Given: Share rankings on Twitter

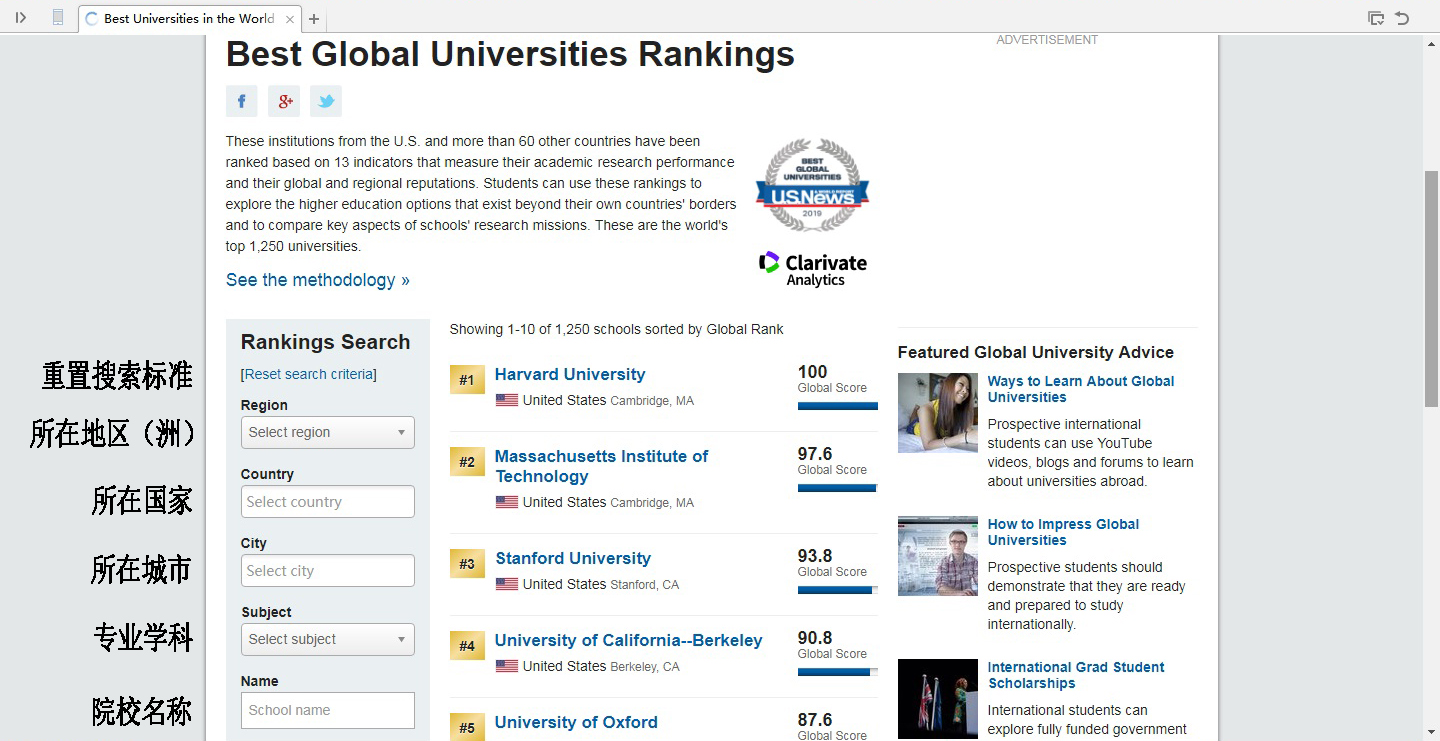Looking at the screenshot, I should (326, 101).
